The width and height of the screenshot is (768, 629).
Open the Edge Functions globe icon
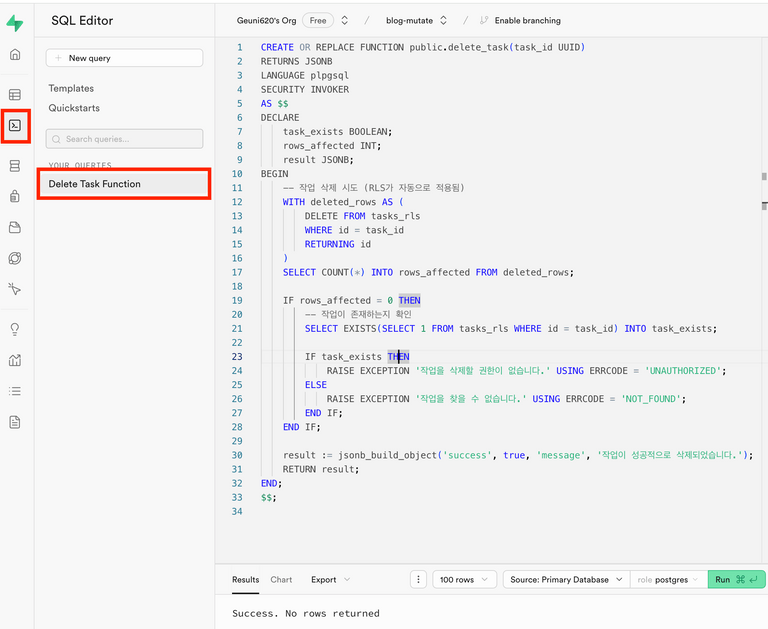[15, 258]
